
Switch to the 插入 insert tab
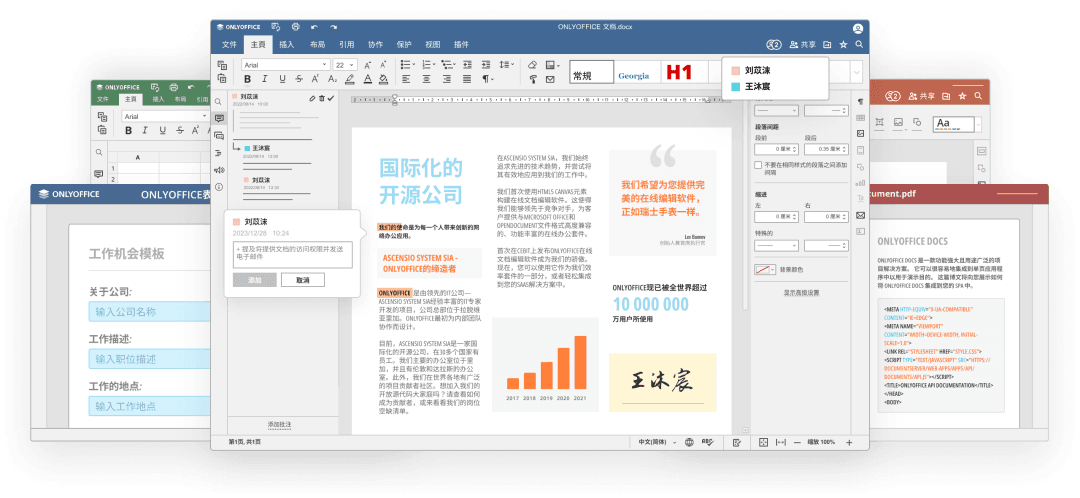pos(287,44)
